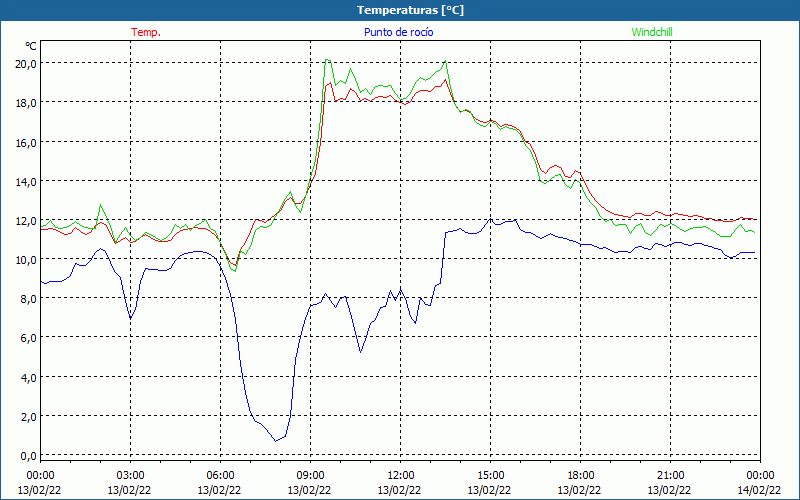
Task: Click the '18:00' time label on the x-axis
Action: [580, 476]
